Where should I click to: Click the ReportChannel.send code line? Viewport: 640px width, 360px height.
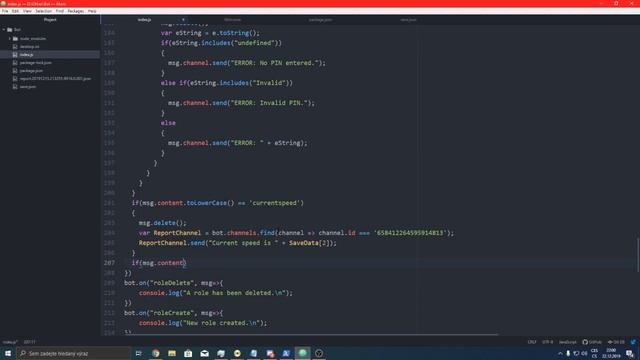coord(238,243)
